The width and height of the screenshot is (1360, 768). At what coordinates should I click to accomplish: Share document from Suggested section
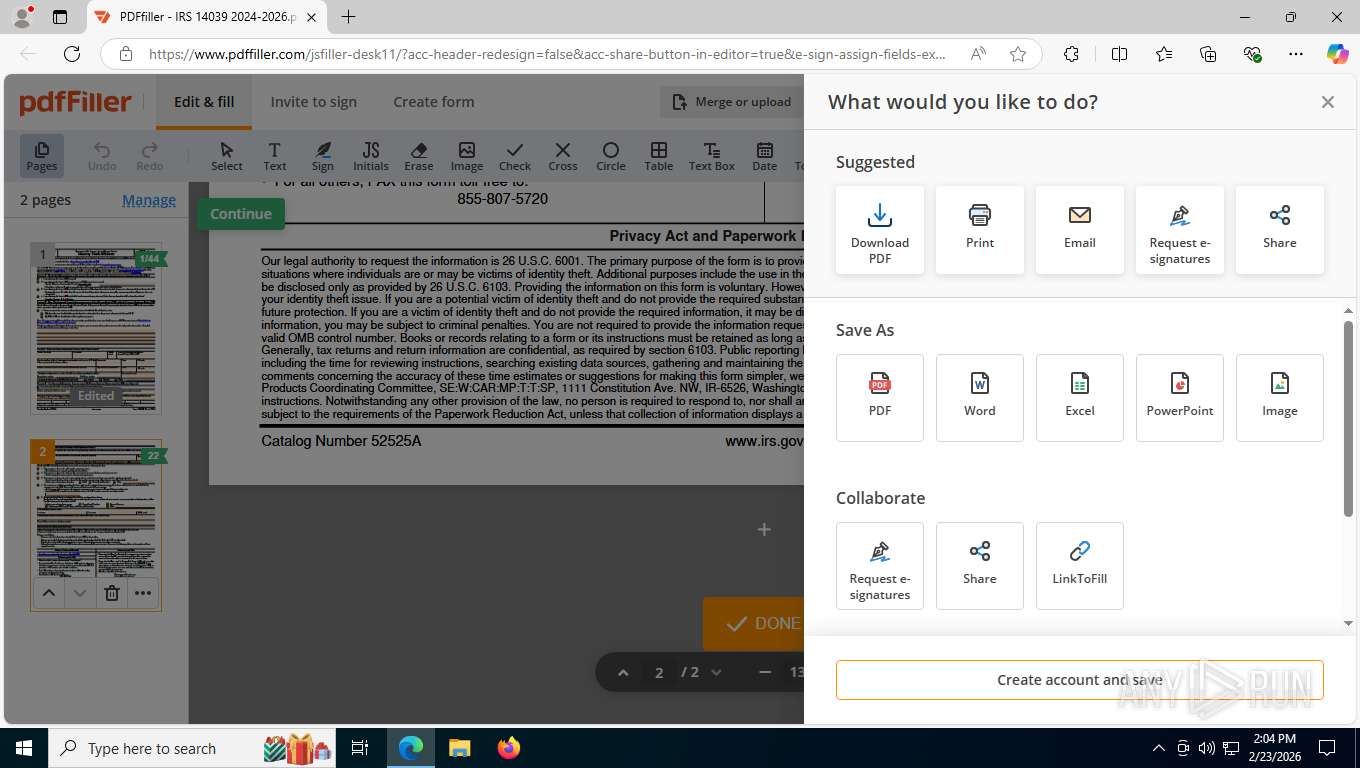(1280, 230)
